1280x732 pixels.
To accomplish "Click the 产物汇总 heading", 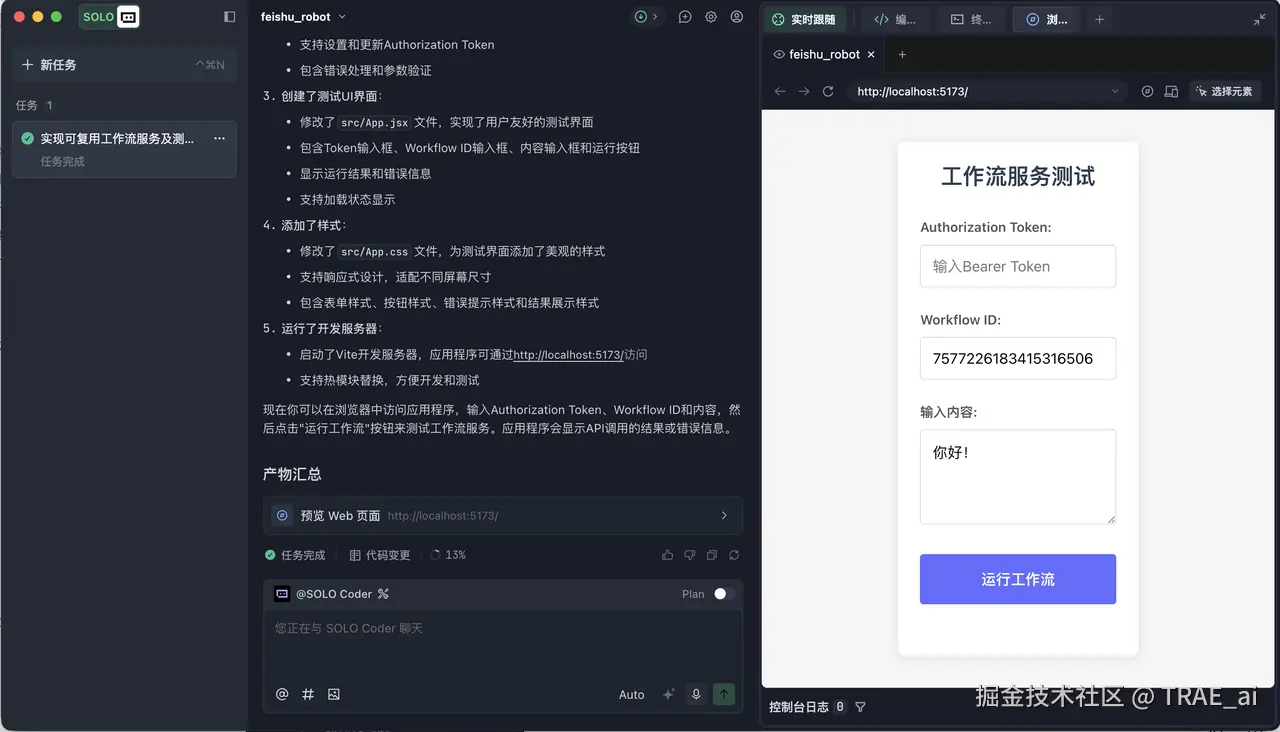I will [x=292, y=474].
